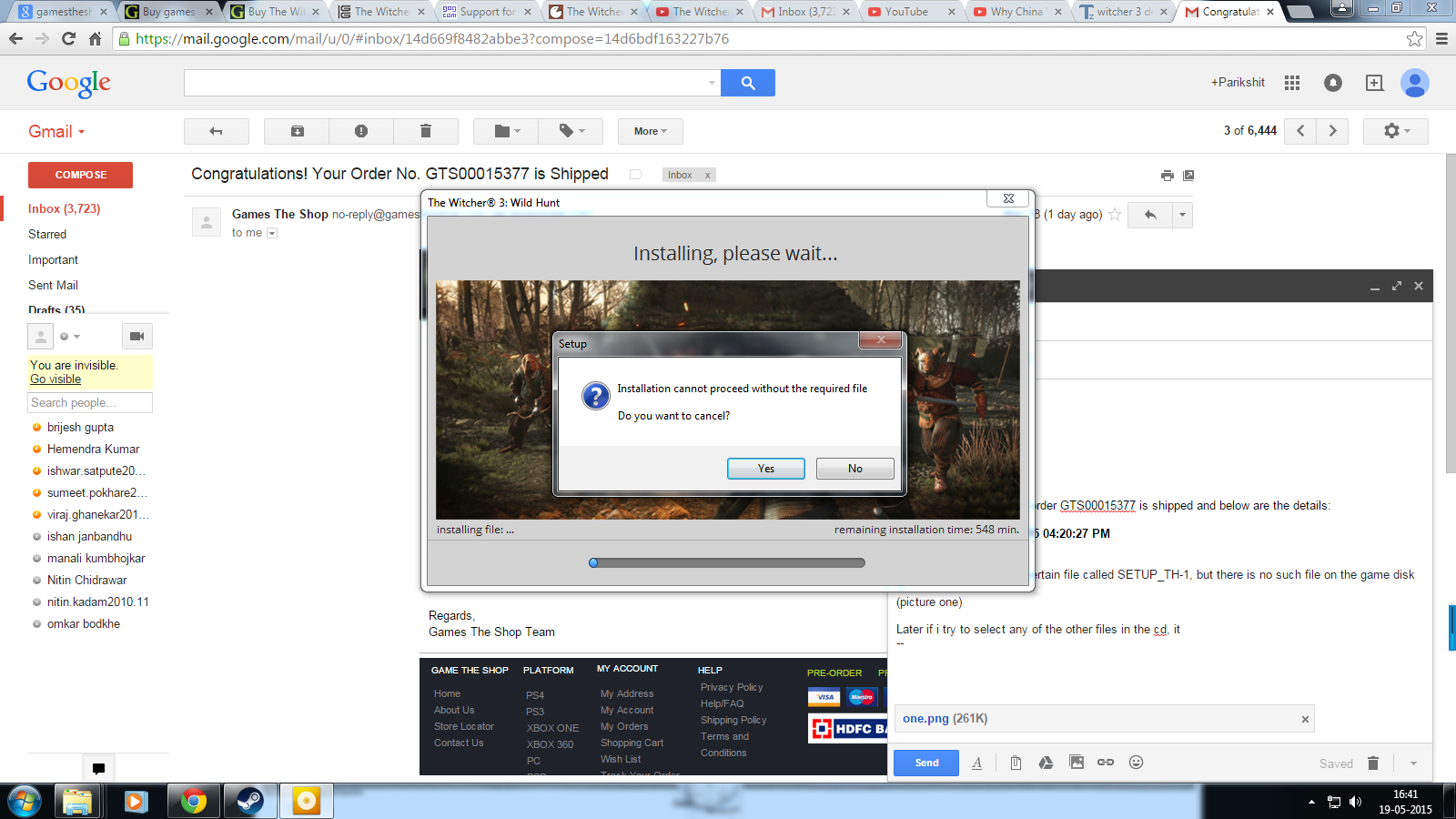Click the volume icon in system tray
1456x819 pixels.
pyautogui.click(x=1355, y=802)
